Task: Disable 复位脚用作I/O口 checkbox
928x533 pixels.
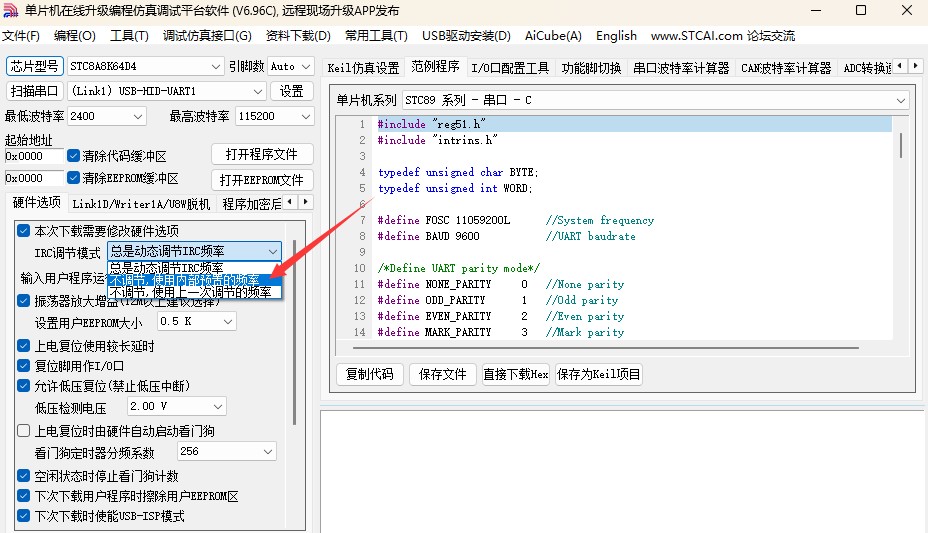Action: [x=23, y=366]
